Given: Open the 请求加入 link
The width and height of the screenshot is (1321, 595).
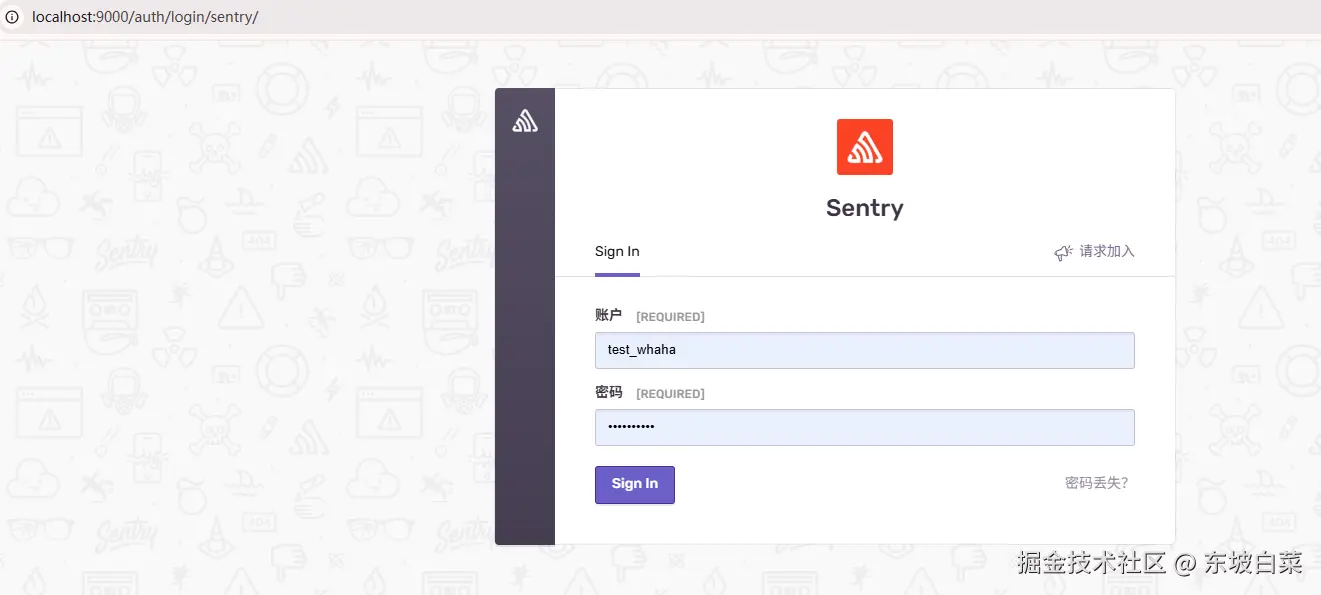Looking at the screenshot, I should click(1107, 252).
